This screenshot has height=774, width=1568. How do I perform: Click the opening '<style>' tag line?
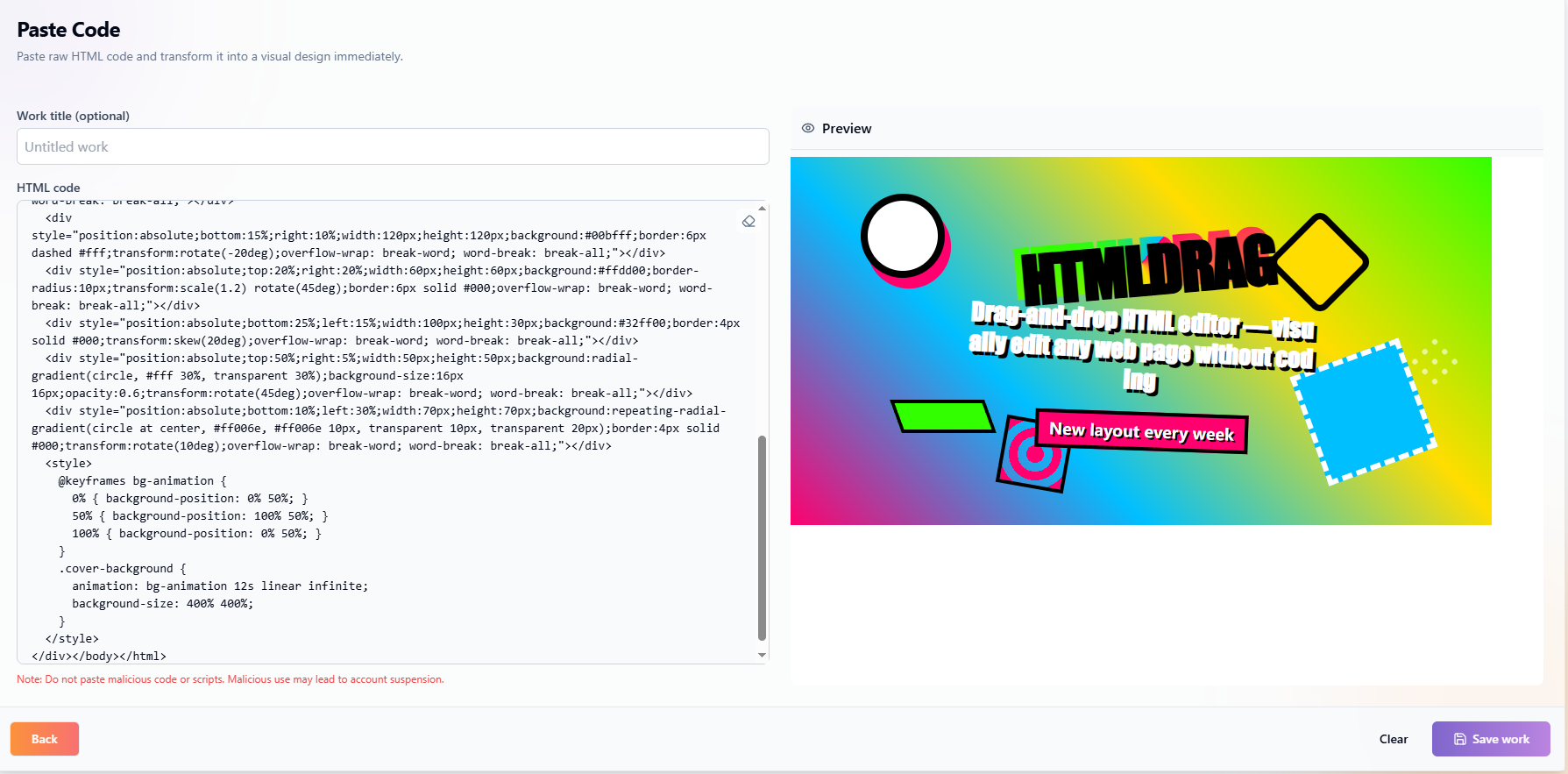click(68, 463)
